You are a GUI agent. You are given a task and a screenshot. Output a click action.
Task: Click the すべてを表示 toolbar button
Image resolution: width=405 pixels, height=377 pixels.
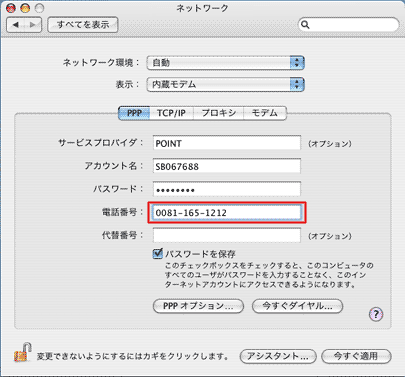[x=83, y=25]
